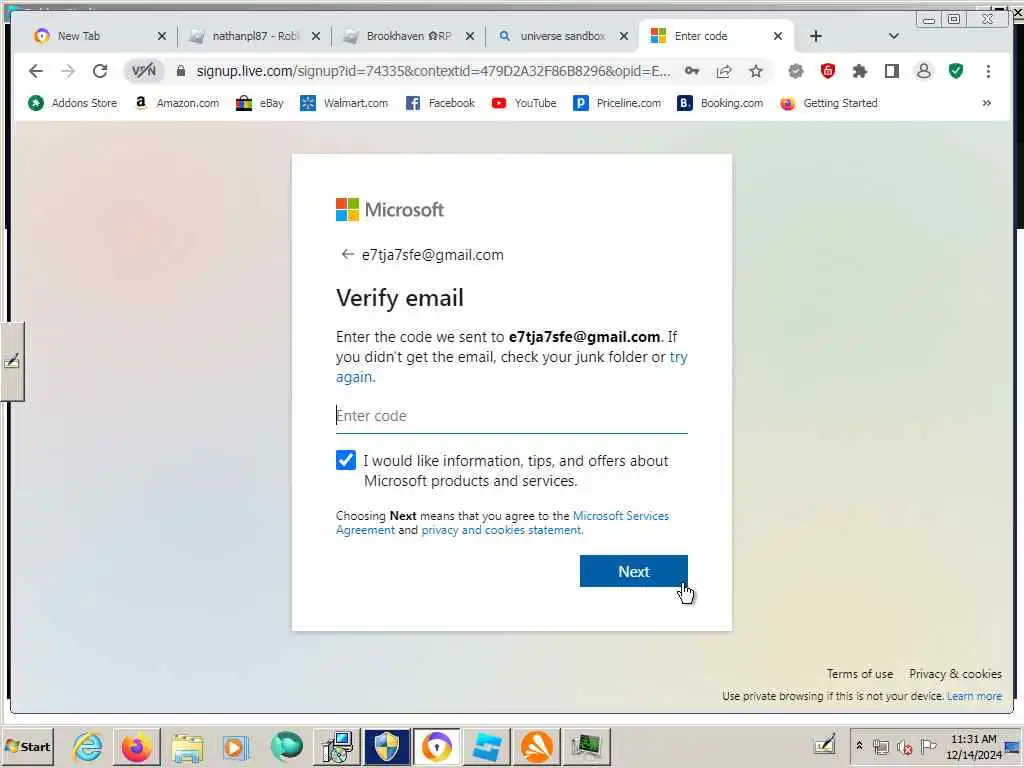Viewport: 1024px width, 768px height.
Task: Toggle the browser side panel
Action: tap(891, 71)
